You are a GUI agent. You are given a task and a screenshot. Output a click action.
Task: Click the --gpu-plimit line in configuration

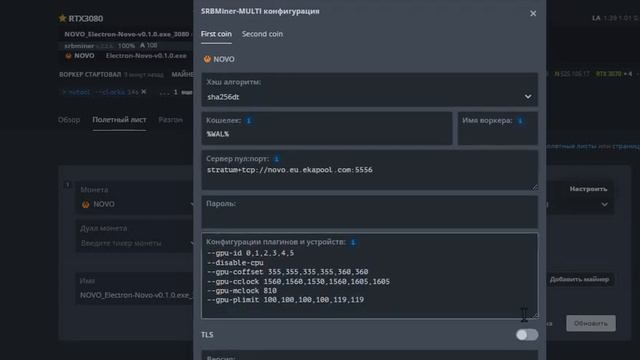click(x=285, y=300)
